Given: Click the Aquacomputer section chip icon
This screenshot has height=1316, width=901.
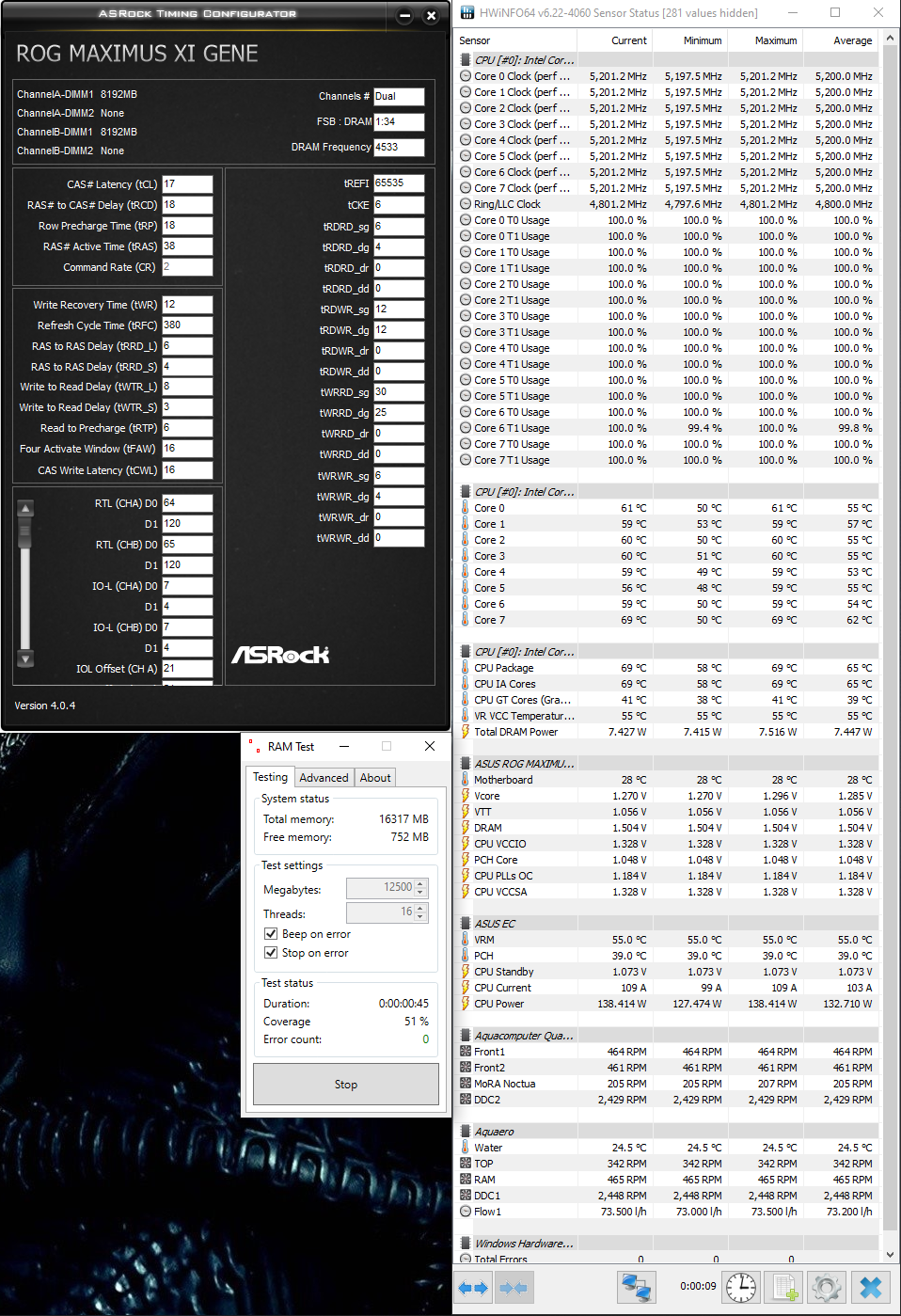Looking at the screenshot, I should pyautogui.click(x=466, y=1036).
